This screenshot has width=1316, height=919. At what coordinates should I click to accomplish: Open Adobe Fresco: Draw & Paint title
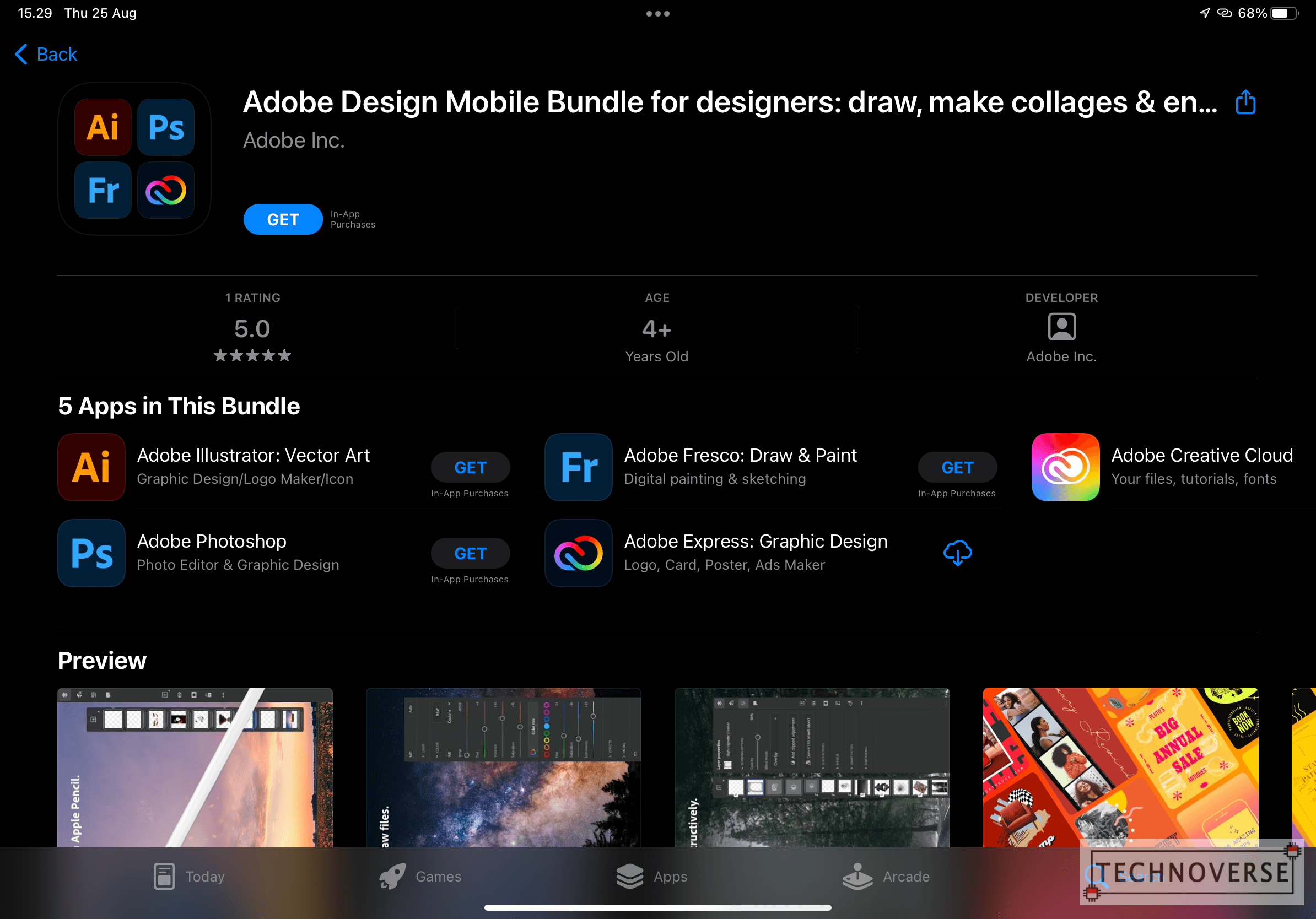point(741,456)
